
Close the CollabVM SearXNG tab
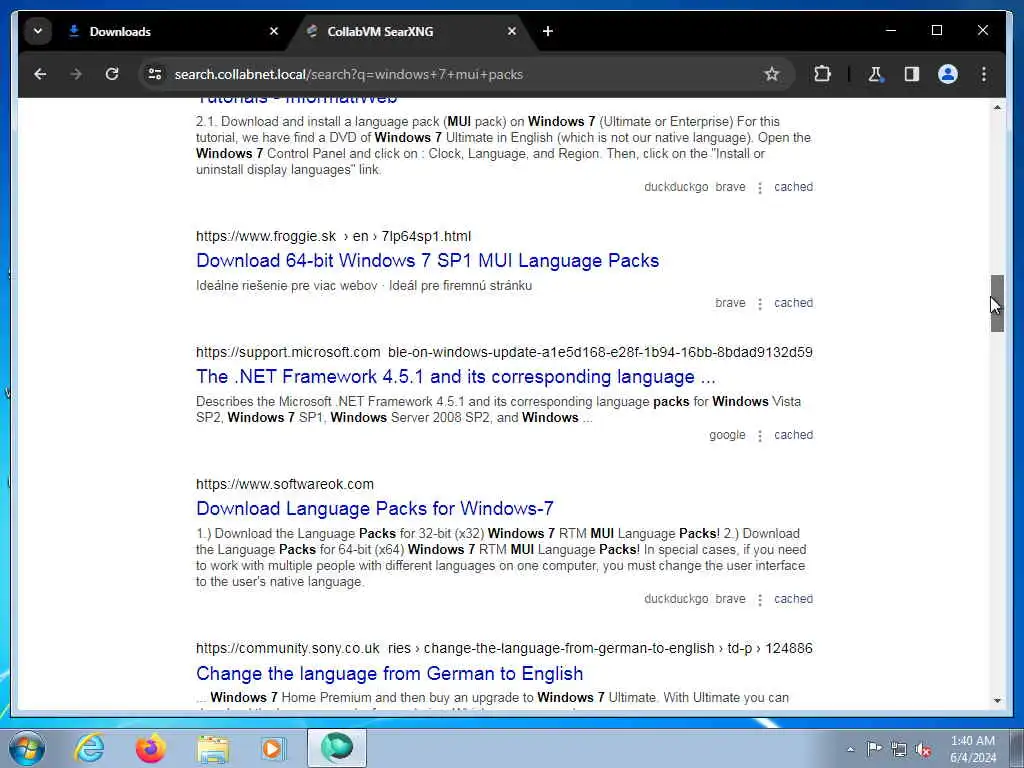(x=512, y=31)
